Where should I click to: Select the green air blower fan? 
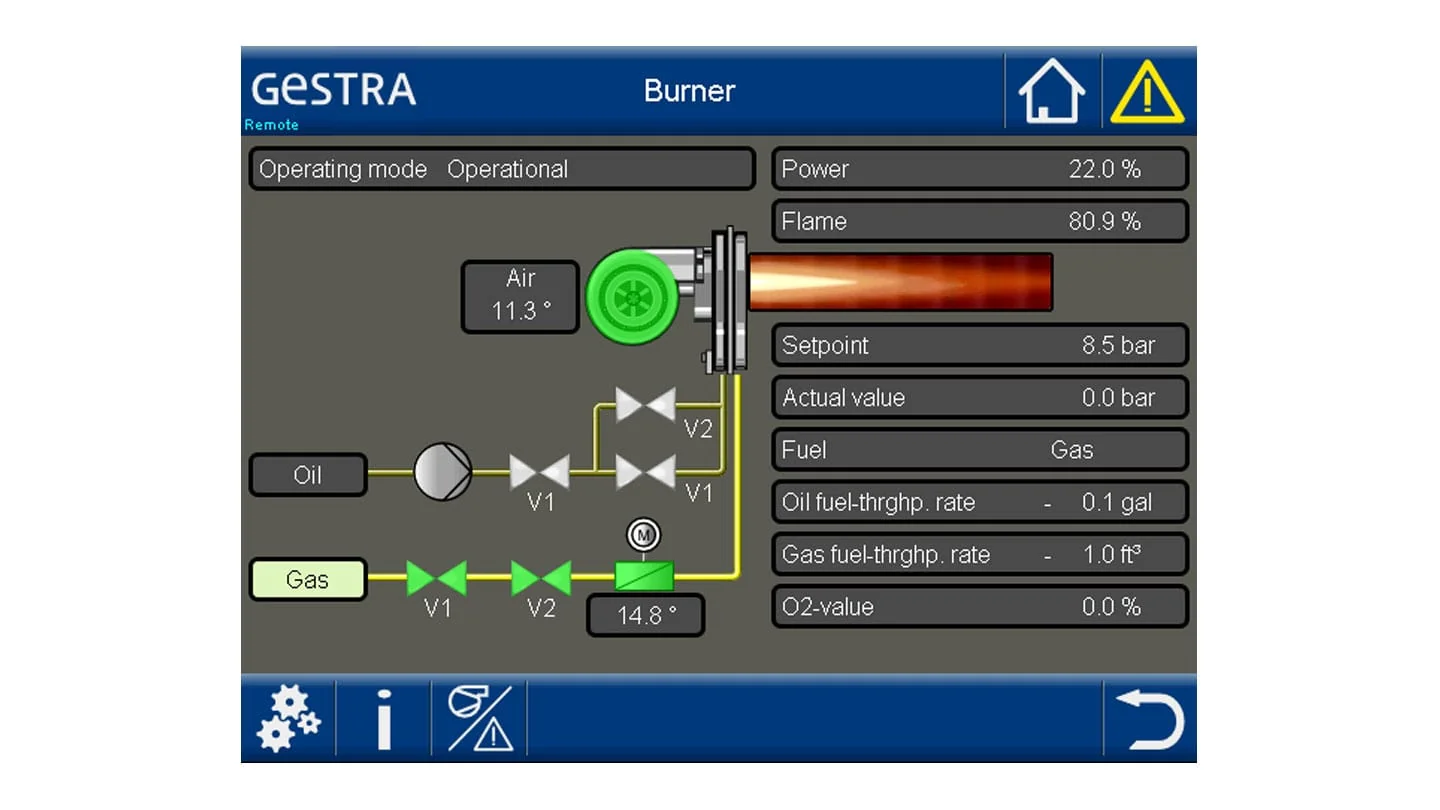(631, 297)
